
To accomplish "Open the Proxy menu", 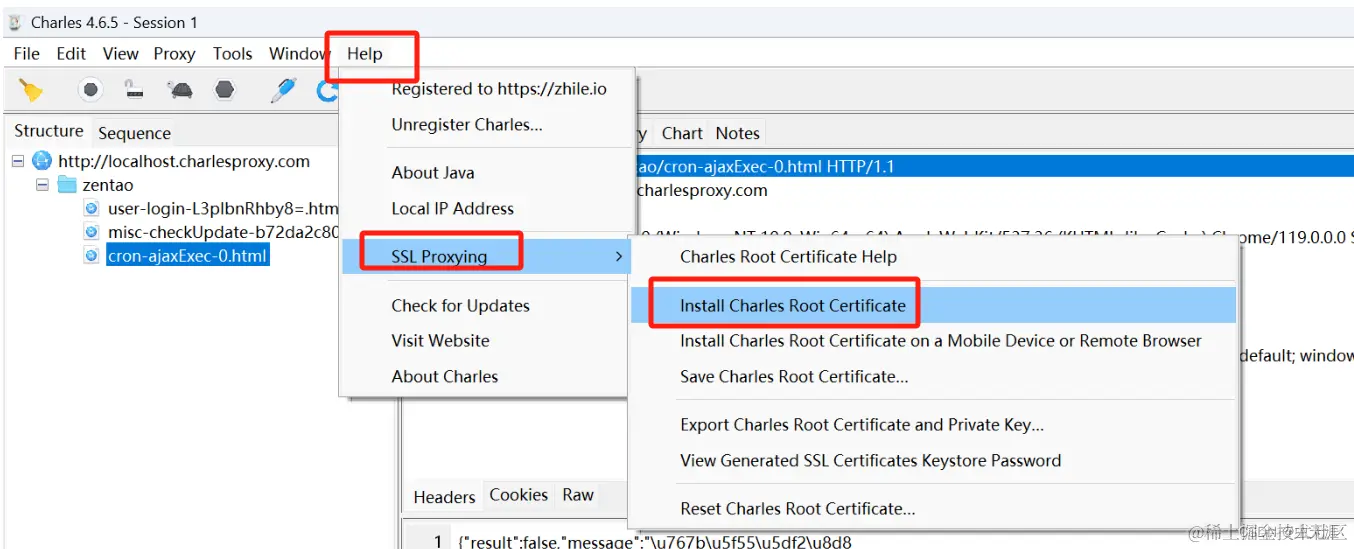I will (x=174, y=54).
